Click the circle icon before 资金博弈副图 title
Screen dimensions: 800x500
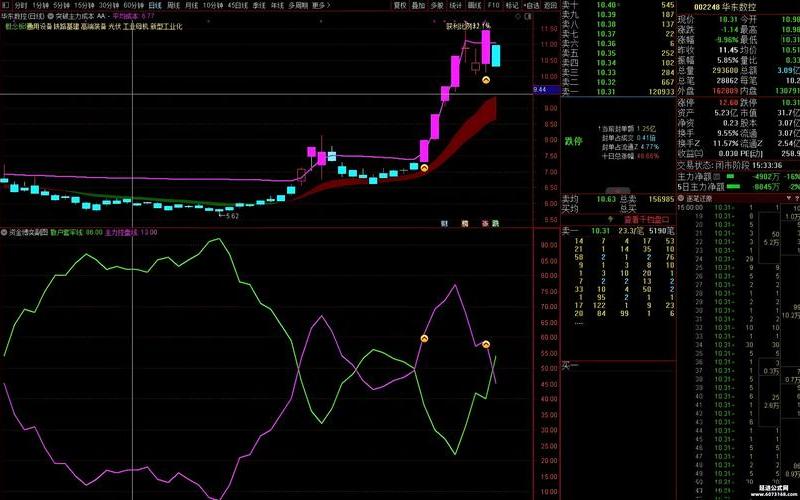[6, 232]
